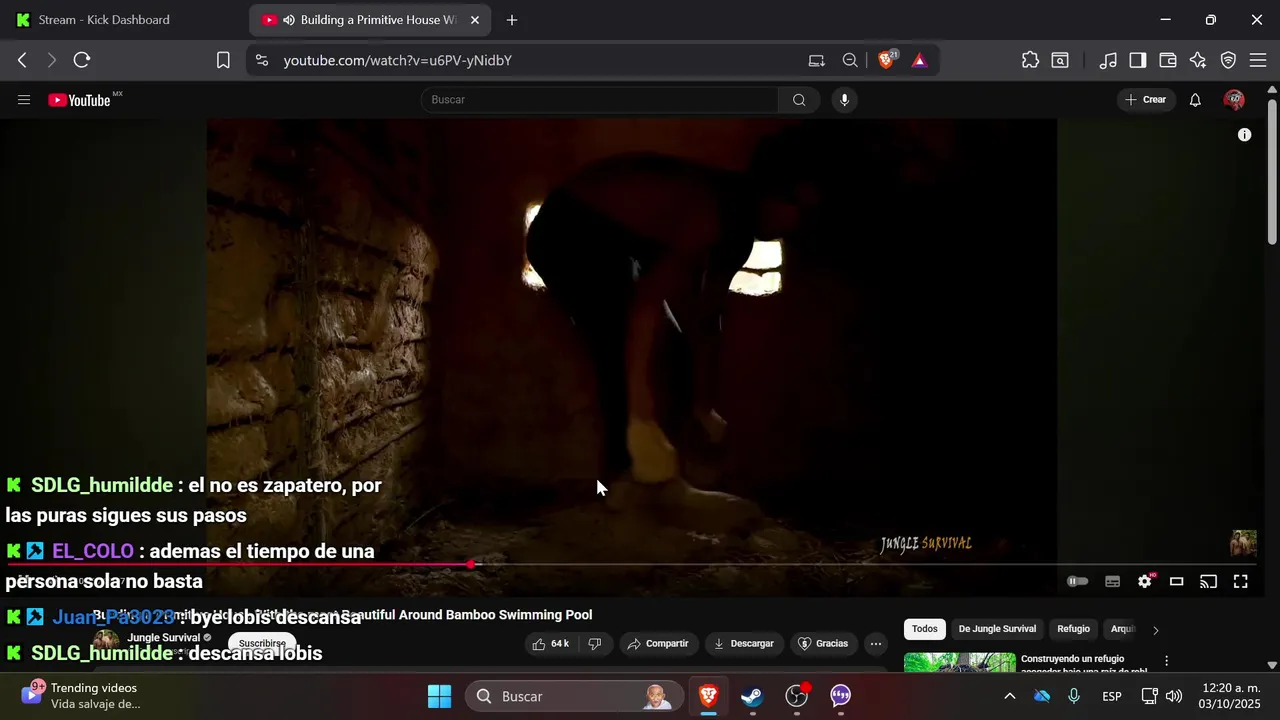Start voice search with the microphone icon

[844, 100]
